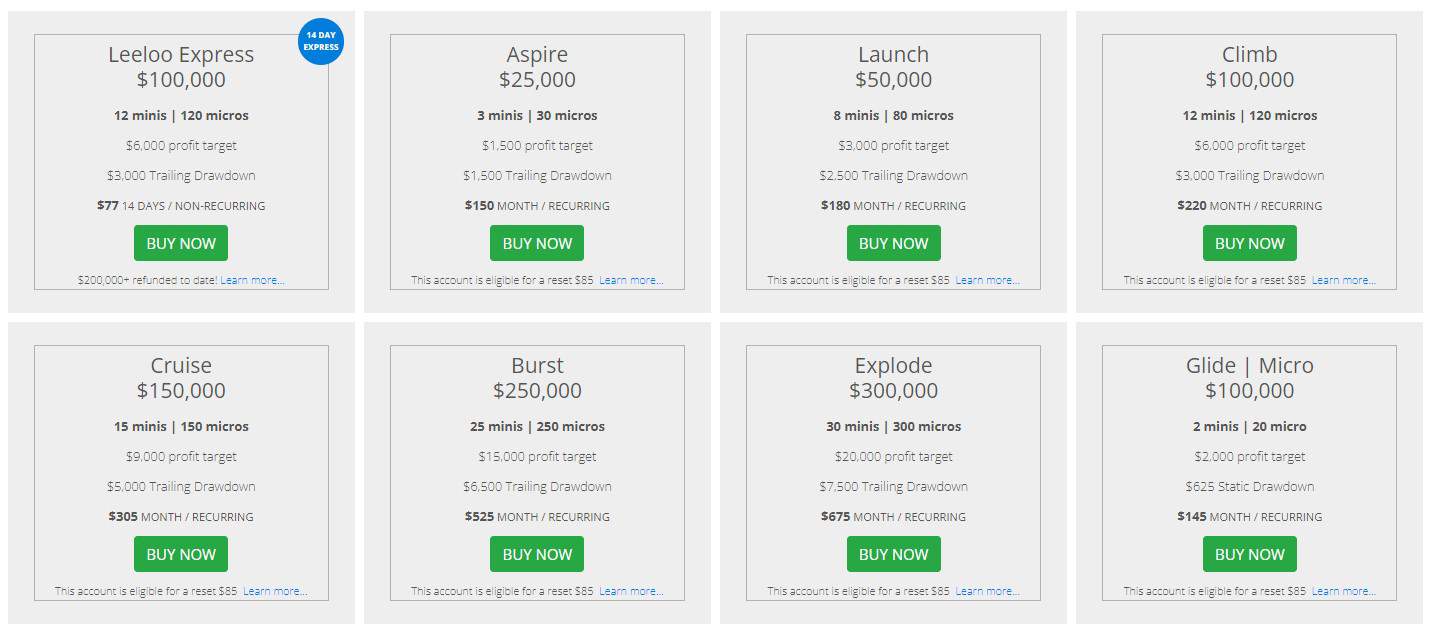Buy the Leeloo Express $100,000 account
Image resolution: width=1433 pixels, height=633 pixels.
point(181,243)
